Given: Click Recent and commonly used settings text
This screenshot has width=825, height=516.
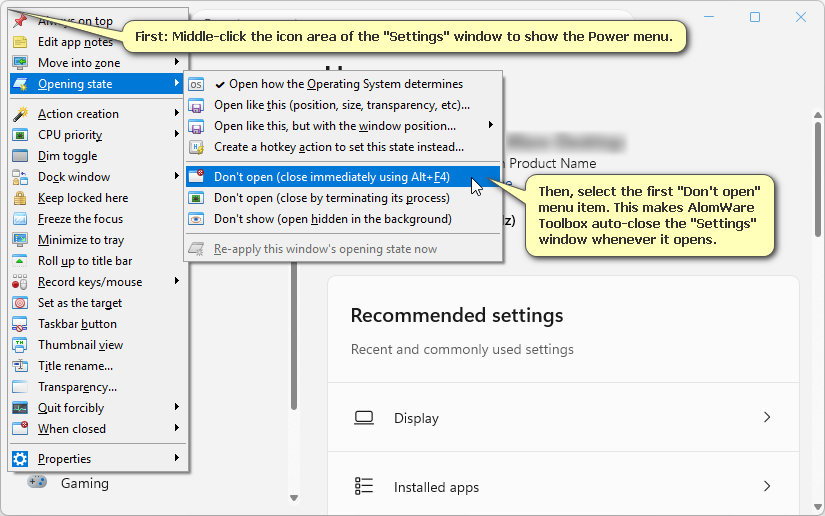Looking at the screenshot, I should 462,350.
